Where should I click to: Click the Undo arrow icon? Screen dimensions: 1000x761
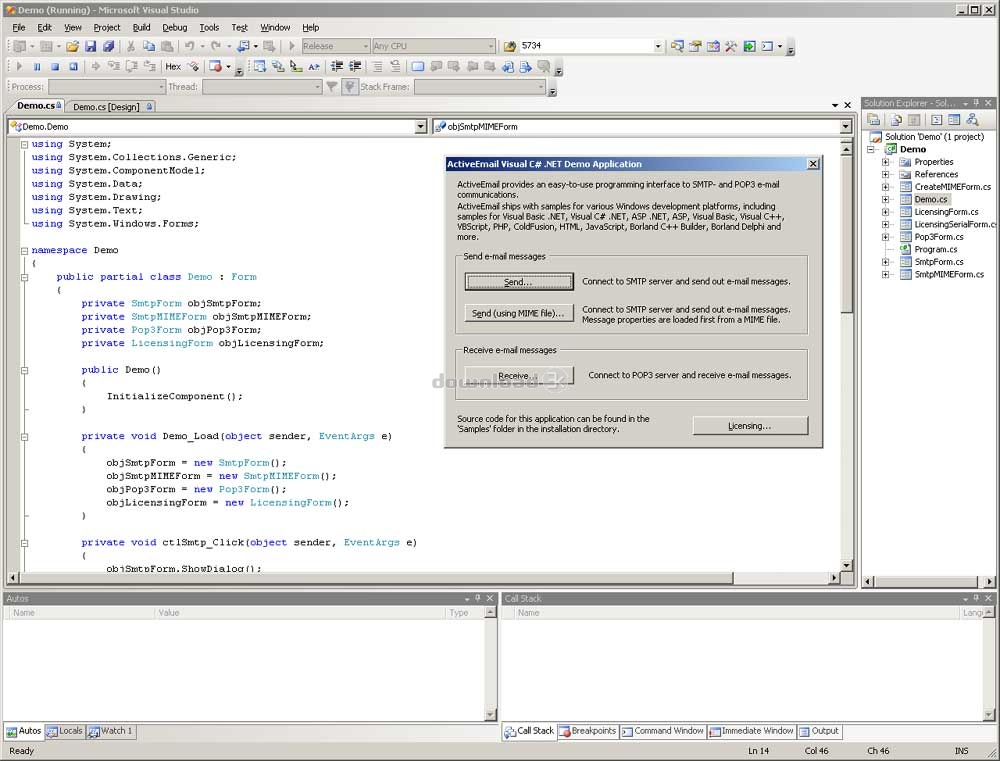click(x=189, y=46)
